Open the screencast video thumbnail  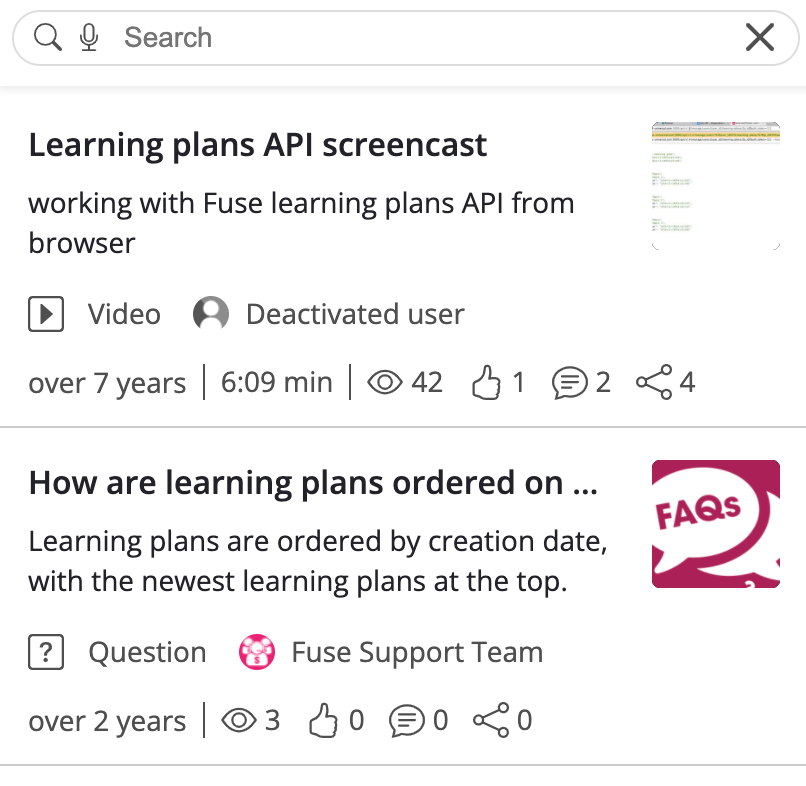(716, 186)
